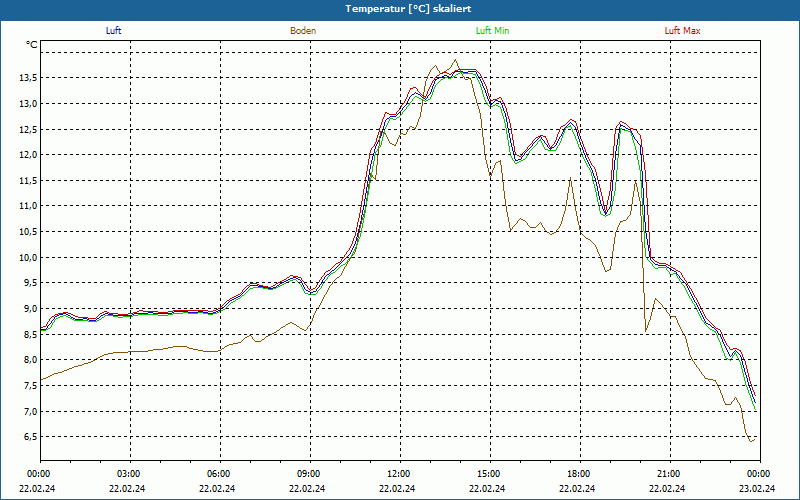Click the '03:00' time axis label
Viewport: 800px width, 500px height.
[x=130, y=474]
